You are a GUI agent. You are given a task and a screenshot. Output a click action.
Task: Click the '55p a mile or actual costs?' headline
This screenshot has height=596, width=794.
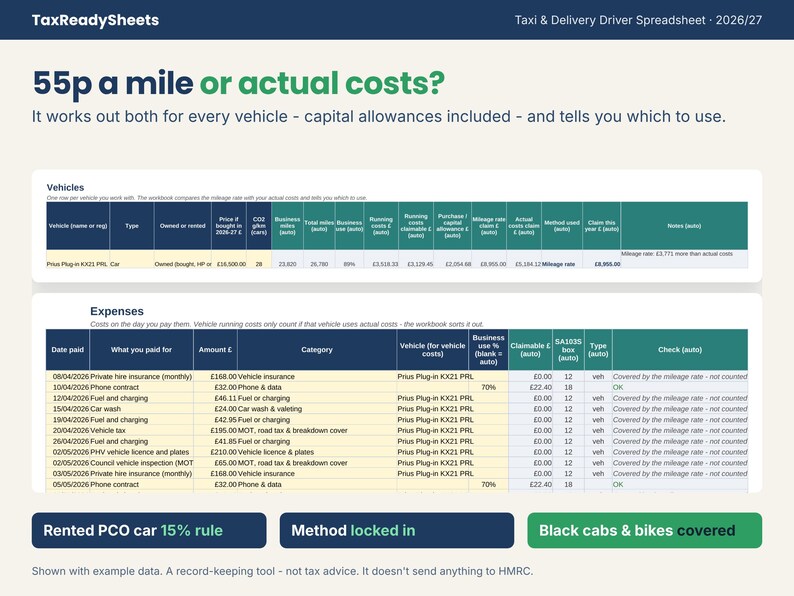[239, 83]
